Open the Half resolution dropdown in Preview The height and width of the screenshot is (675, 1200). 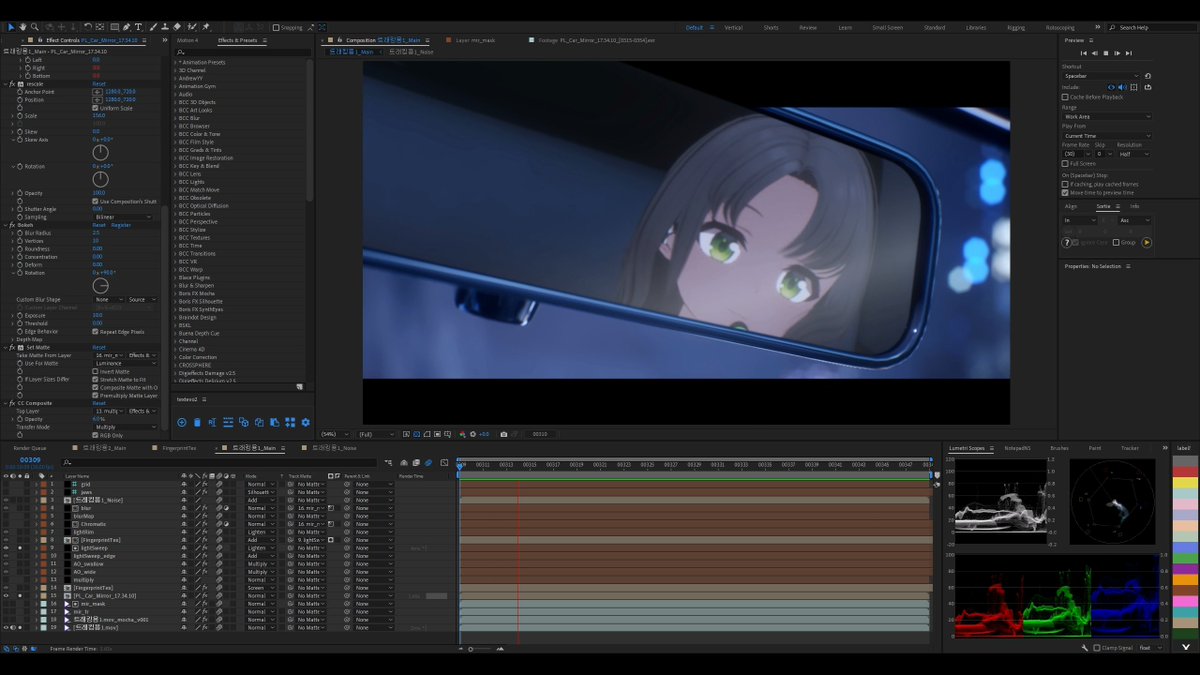coord(1133,154)
